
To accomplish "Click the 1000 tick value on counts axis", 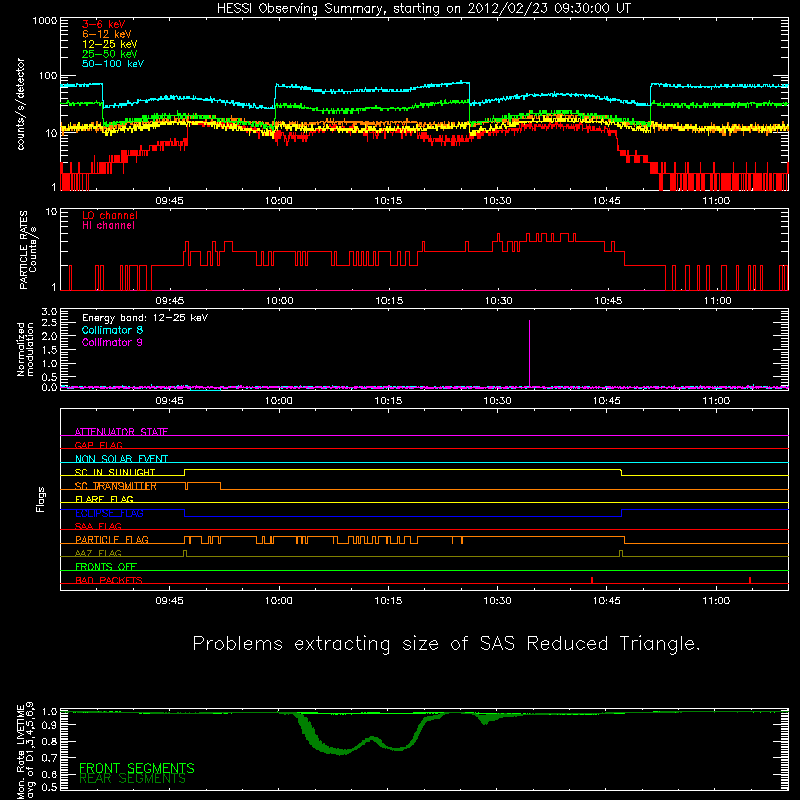I will (44, 21).
